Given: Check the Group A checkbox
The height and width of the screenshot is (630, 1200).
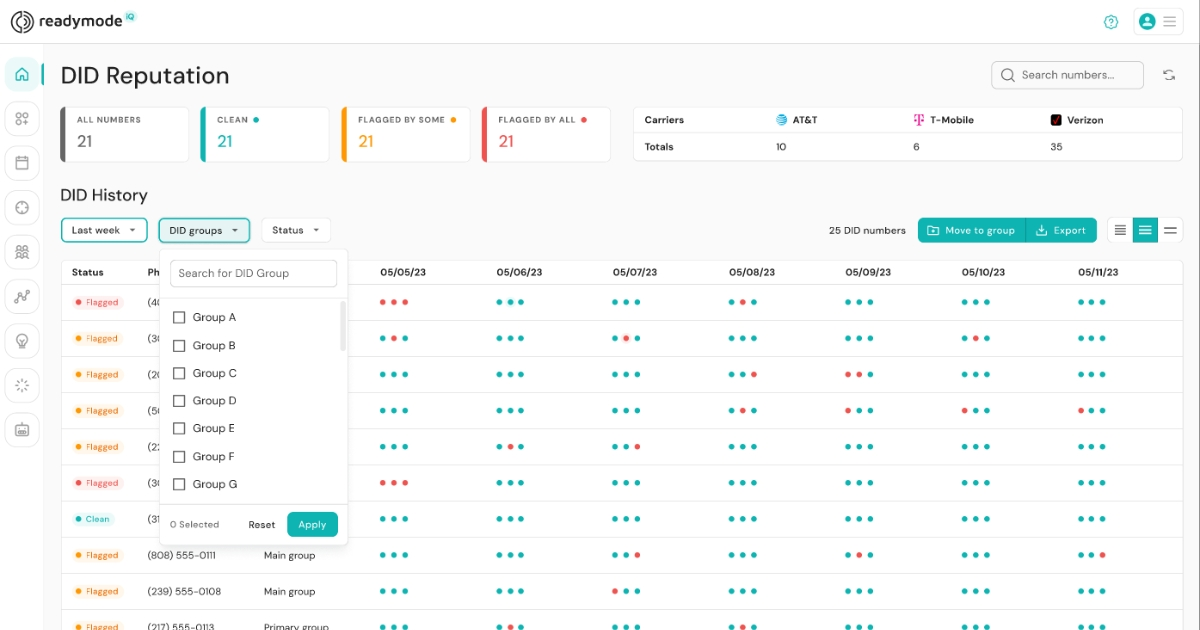Looking at the screenshot, I should 179,316.
